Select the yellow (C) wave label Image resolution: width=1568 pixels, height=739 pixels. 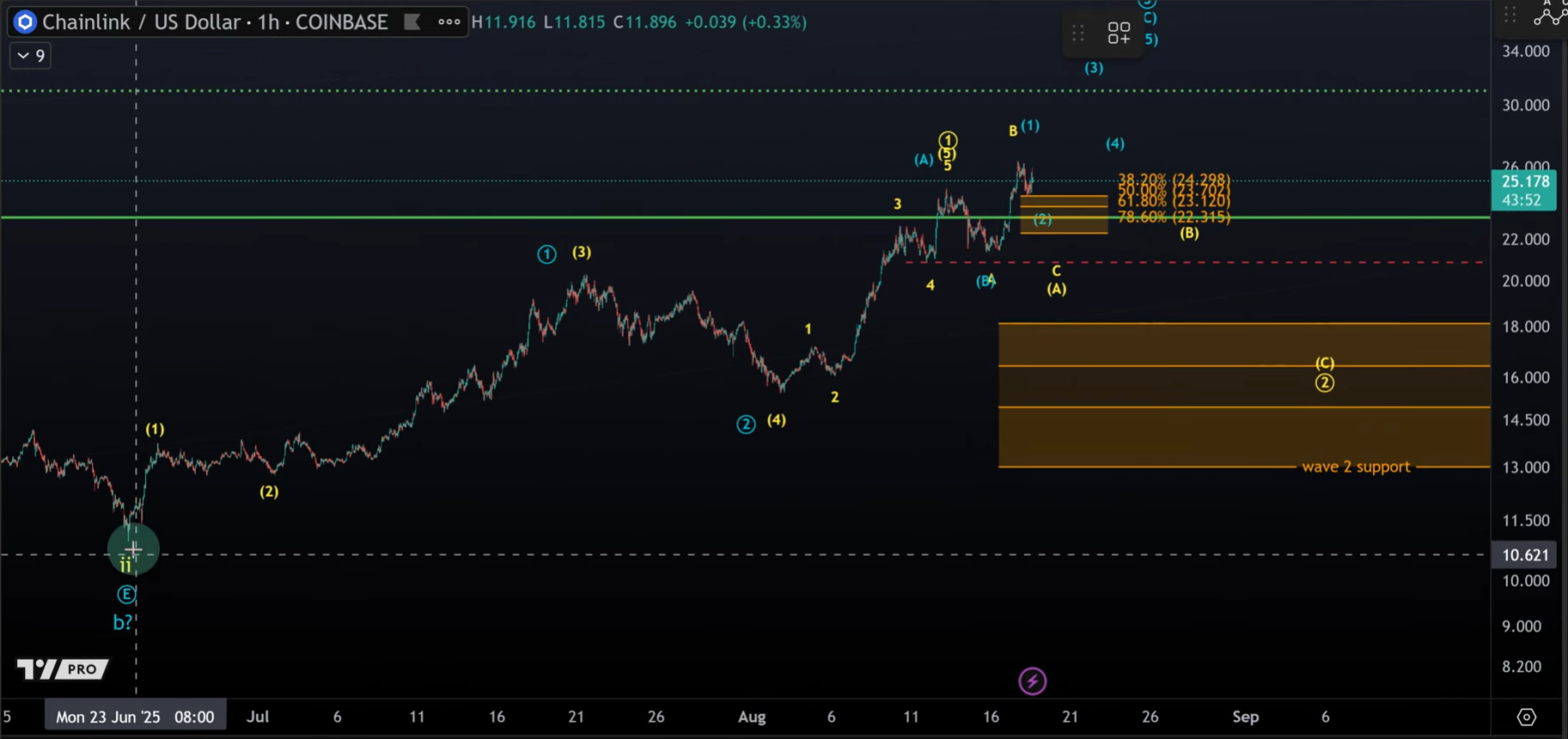[x=1325, y=363]
